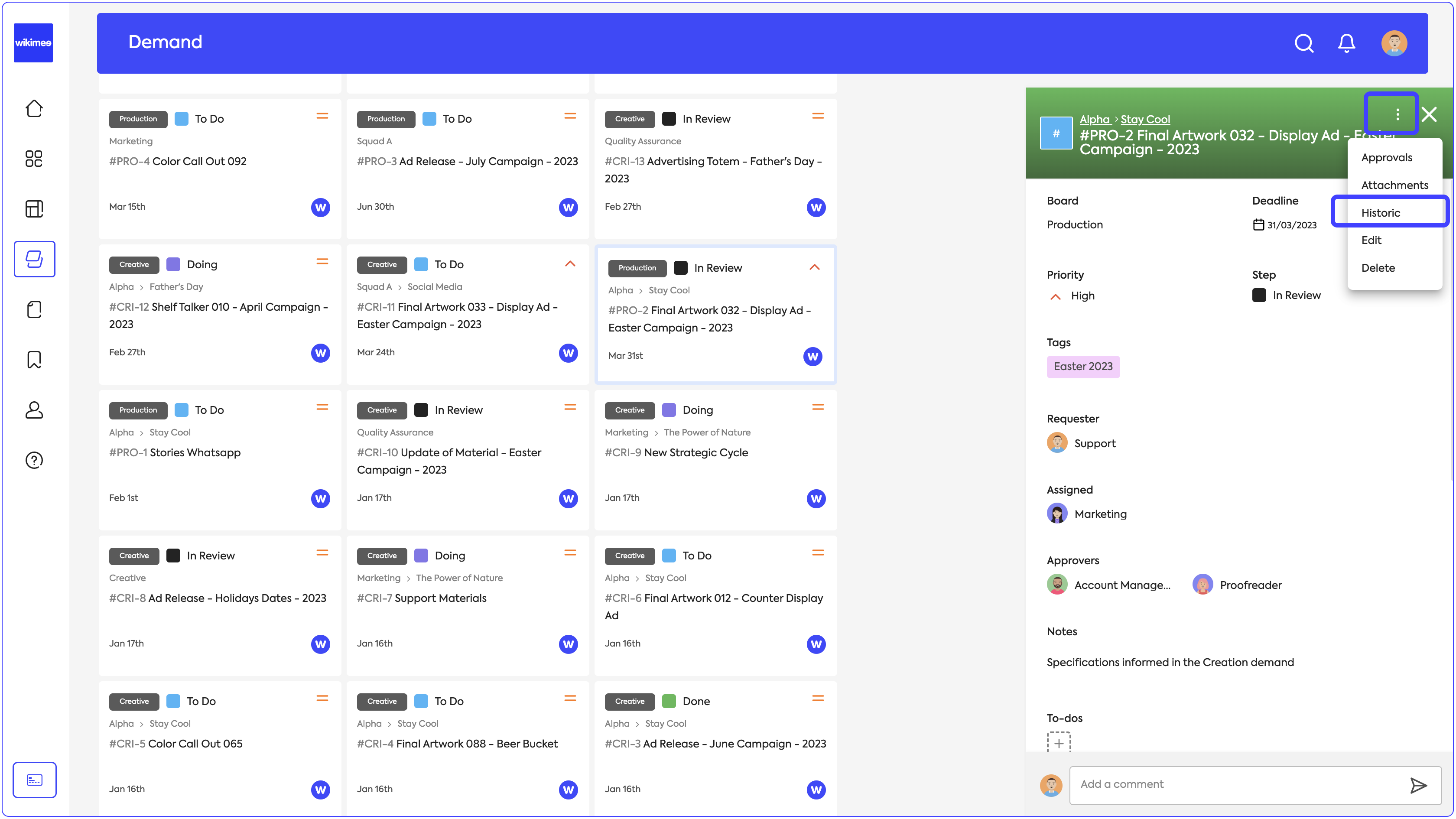
Task: Open the dashboard grid sidebar icon
Action: (34, 159)
